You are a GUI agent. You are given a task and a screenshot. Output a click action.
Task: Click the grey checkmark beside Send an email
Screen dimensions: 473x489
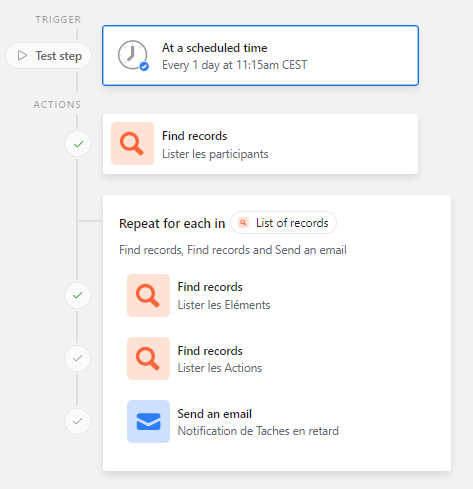pyautogui.click(x=78, y=421)
